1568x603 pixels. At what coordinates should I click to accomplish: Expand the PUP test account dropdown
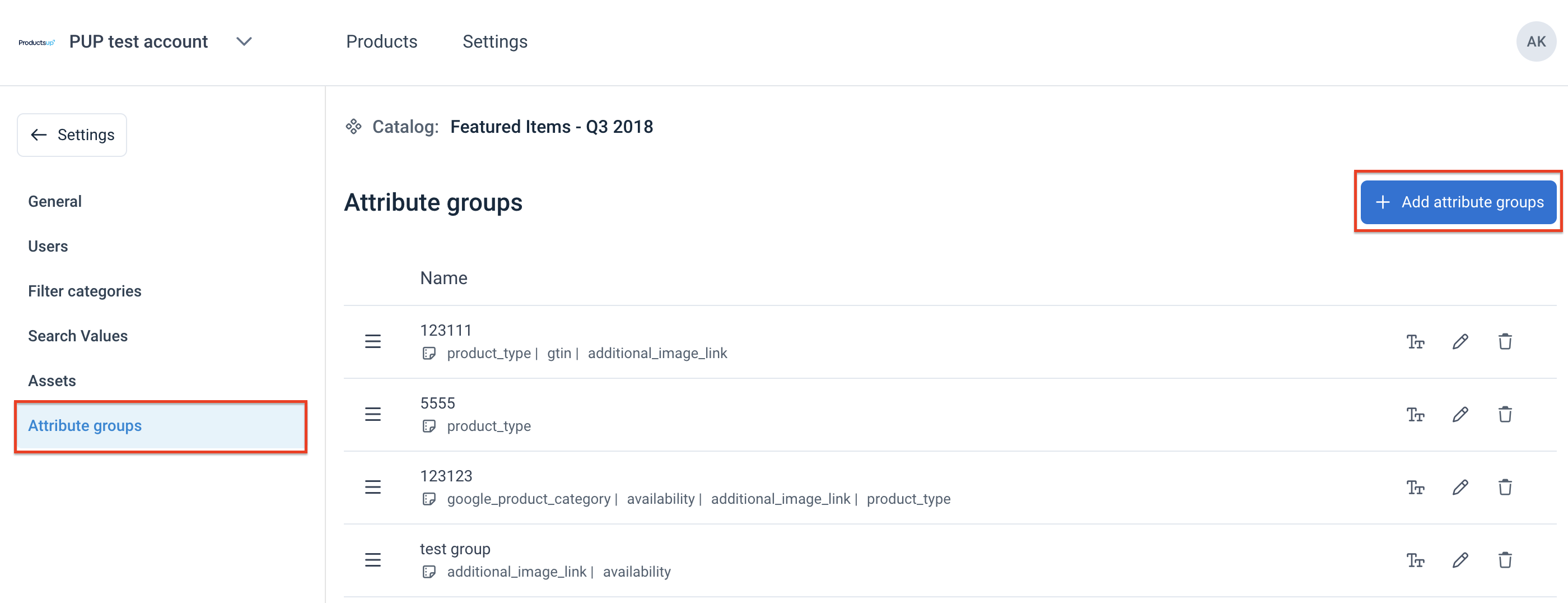[244, 41]
